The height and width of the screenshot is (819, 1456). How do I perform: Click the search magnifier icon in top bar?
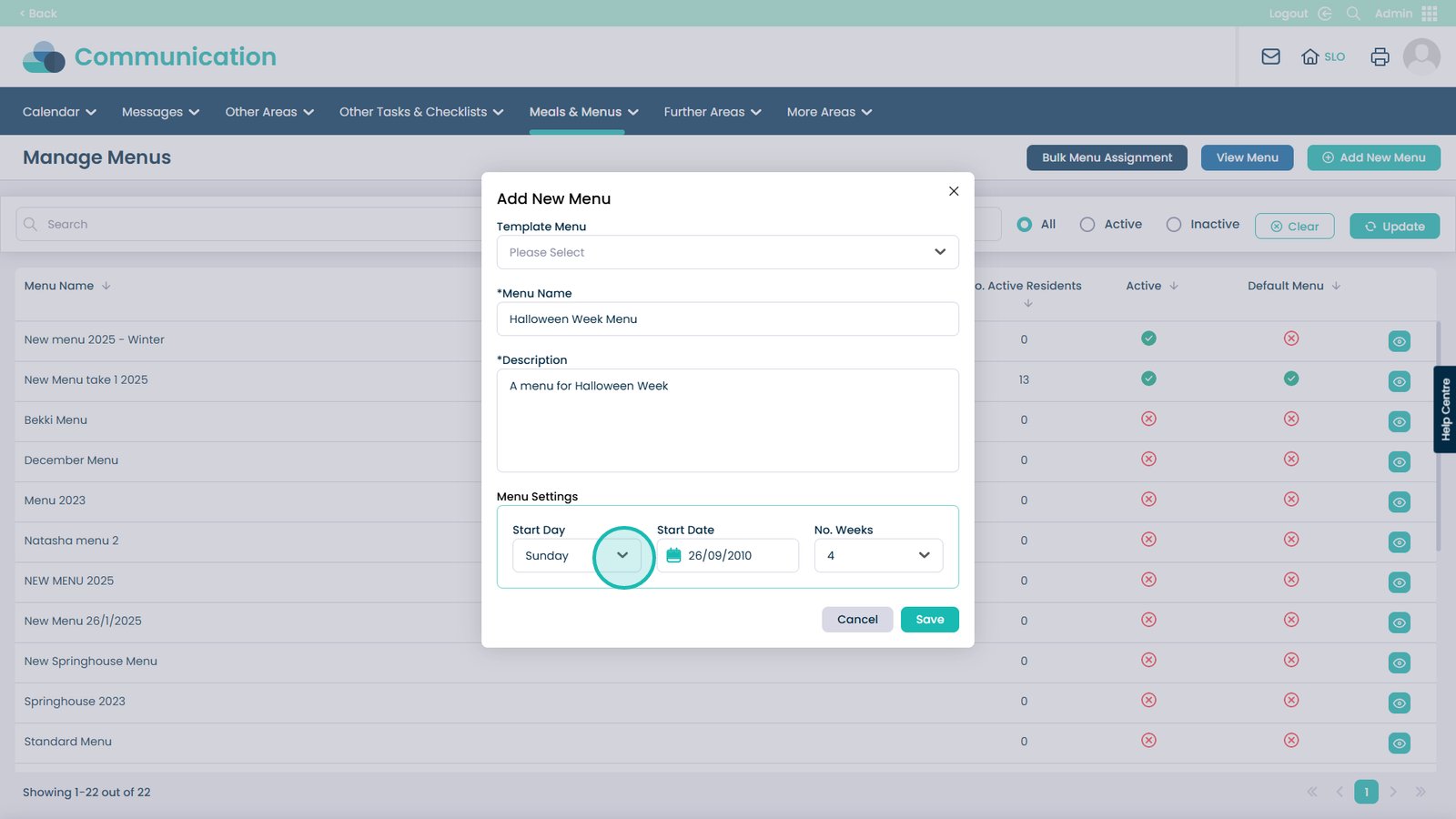click(1353, 14)
